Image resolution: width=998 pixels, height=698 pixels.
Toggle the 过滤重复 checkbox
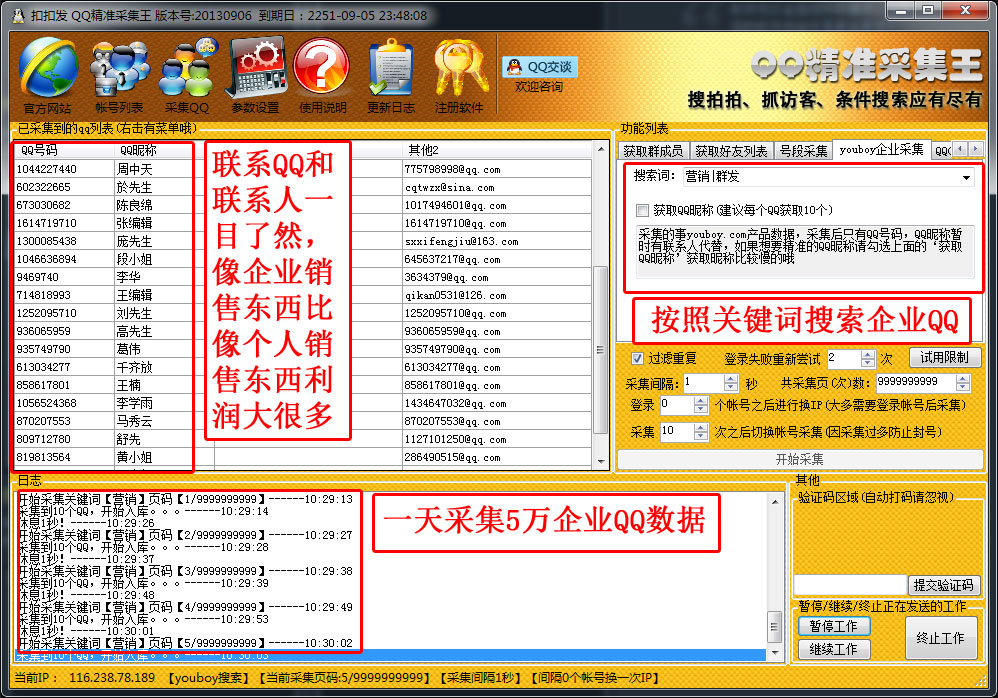tap(637, 358)
